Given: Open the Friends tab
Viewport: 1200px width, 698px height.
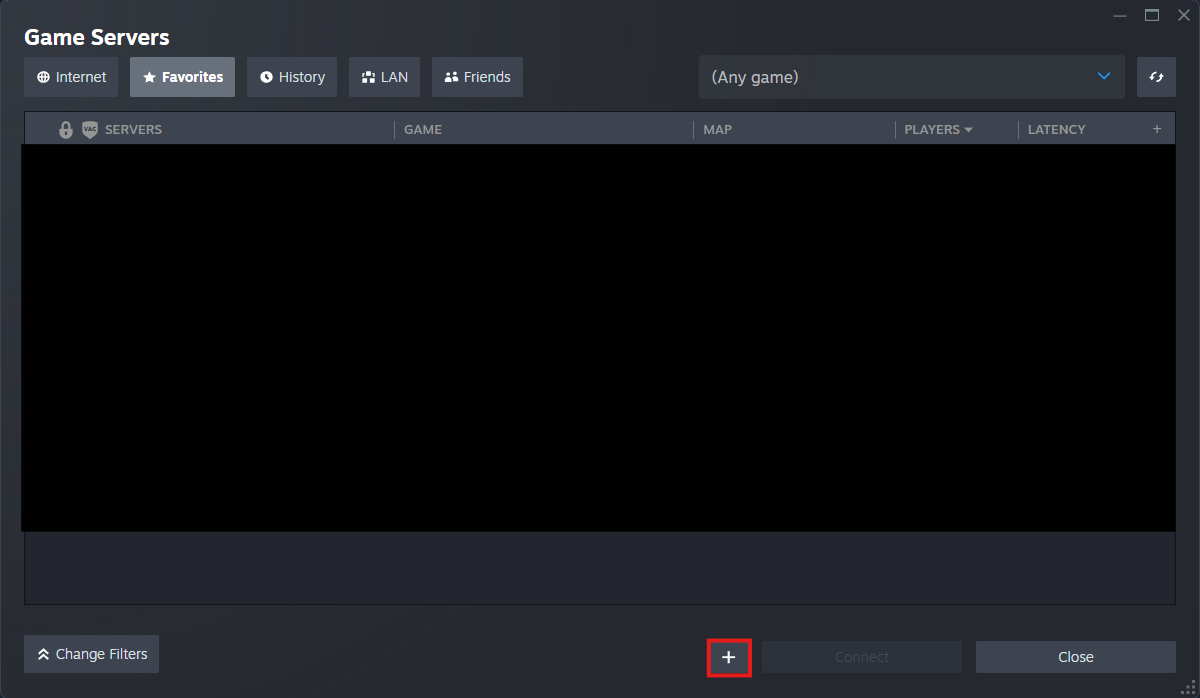Looking at the screenshot, I should [477, 77].
